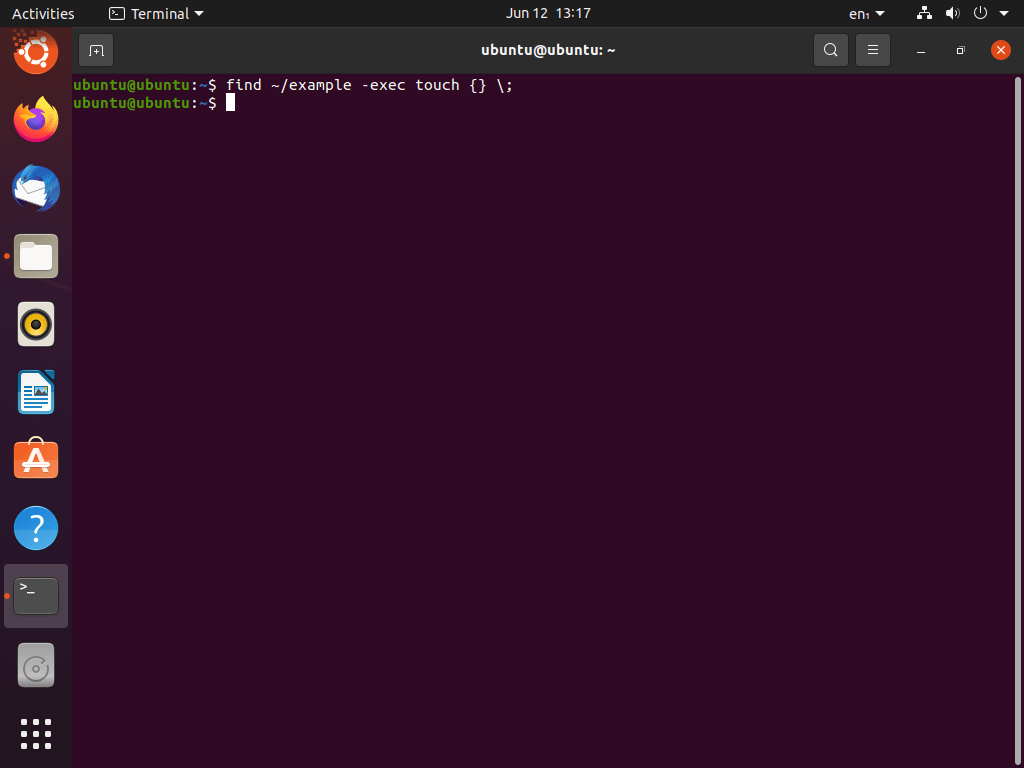Click Activities in the top bar
The width and height of the screenshot is (1024, 768).
[x=43, y=13]
